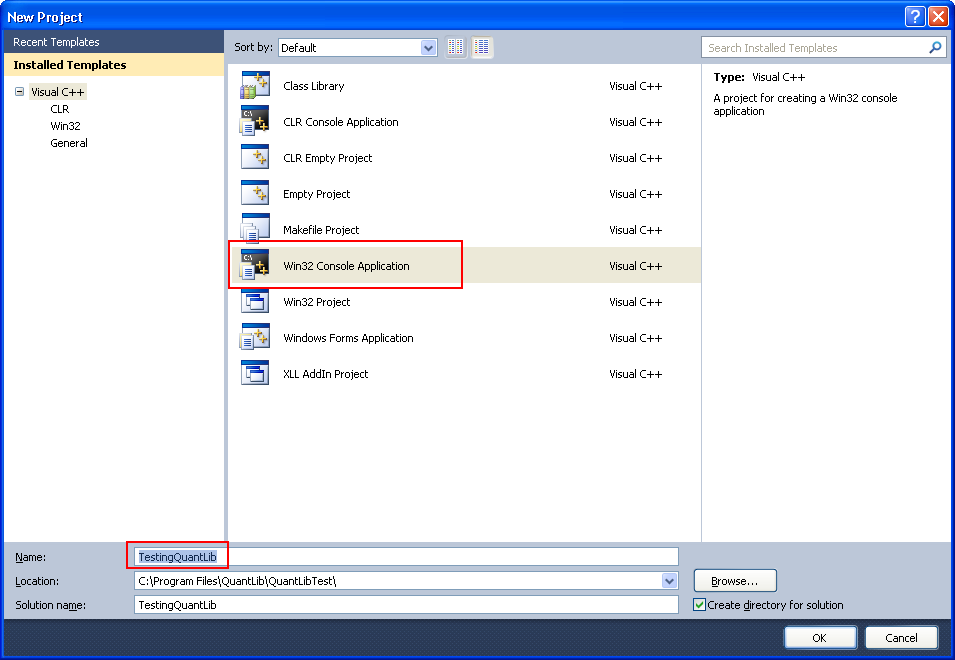
Task: Open the Recent Templates section
Action: click(114, 42)
